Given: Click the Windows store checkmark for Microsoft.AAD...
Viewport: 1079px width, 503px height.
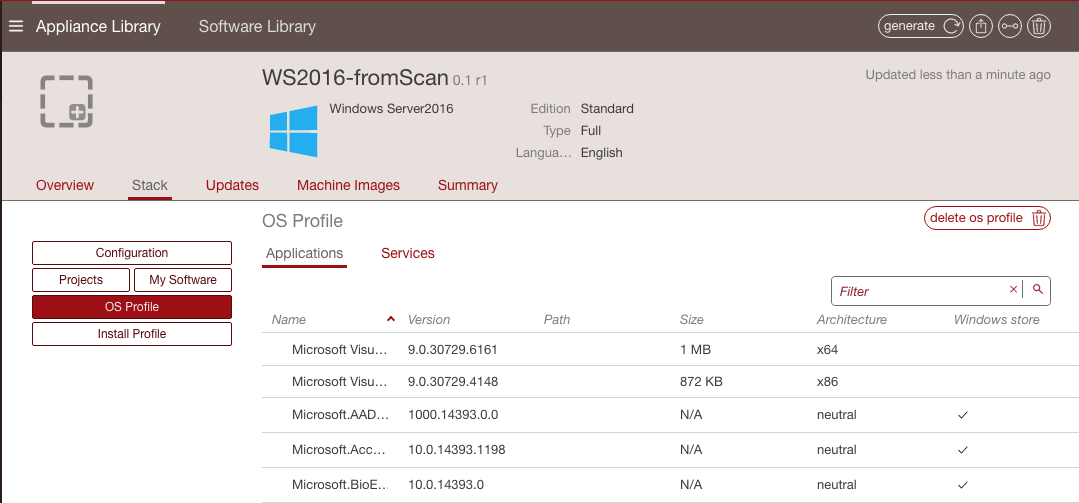Looking at the screenshot, I should (x=963, y=415).
